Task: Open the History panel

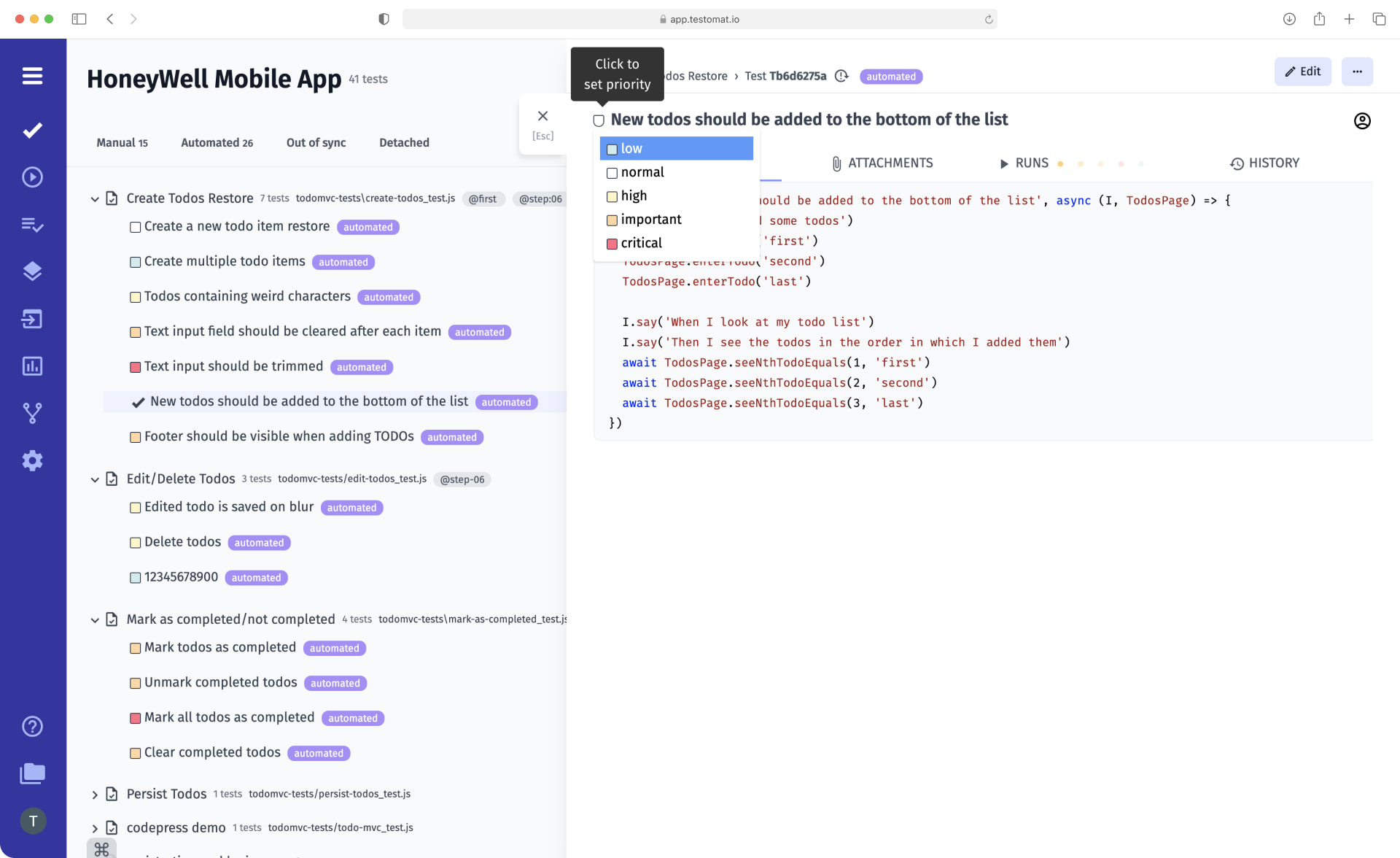Action: tap(1264, 162)
